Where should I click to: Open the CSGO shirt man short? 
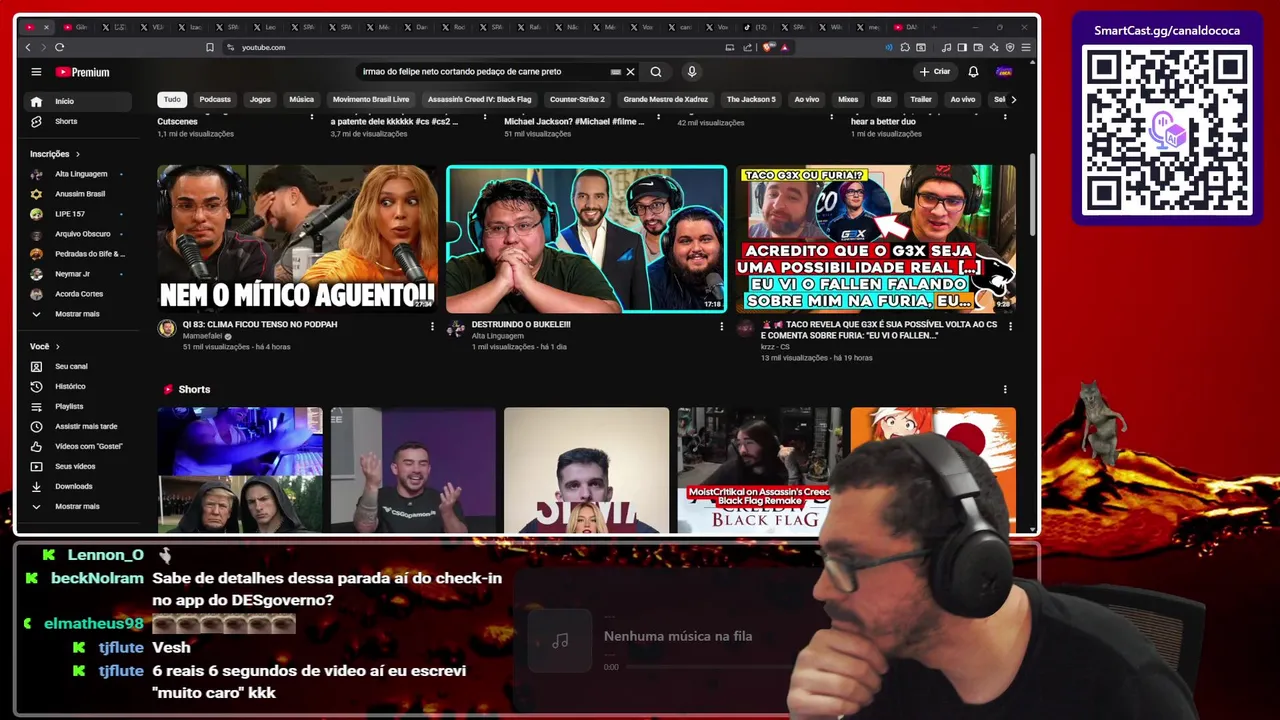(413, 469)
